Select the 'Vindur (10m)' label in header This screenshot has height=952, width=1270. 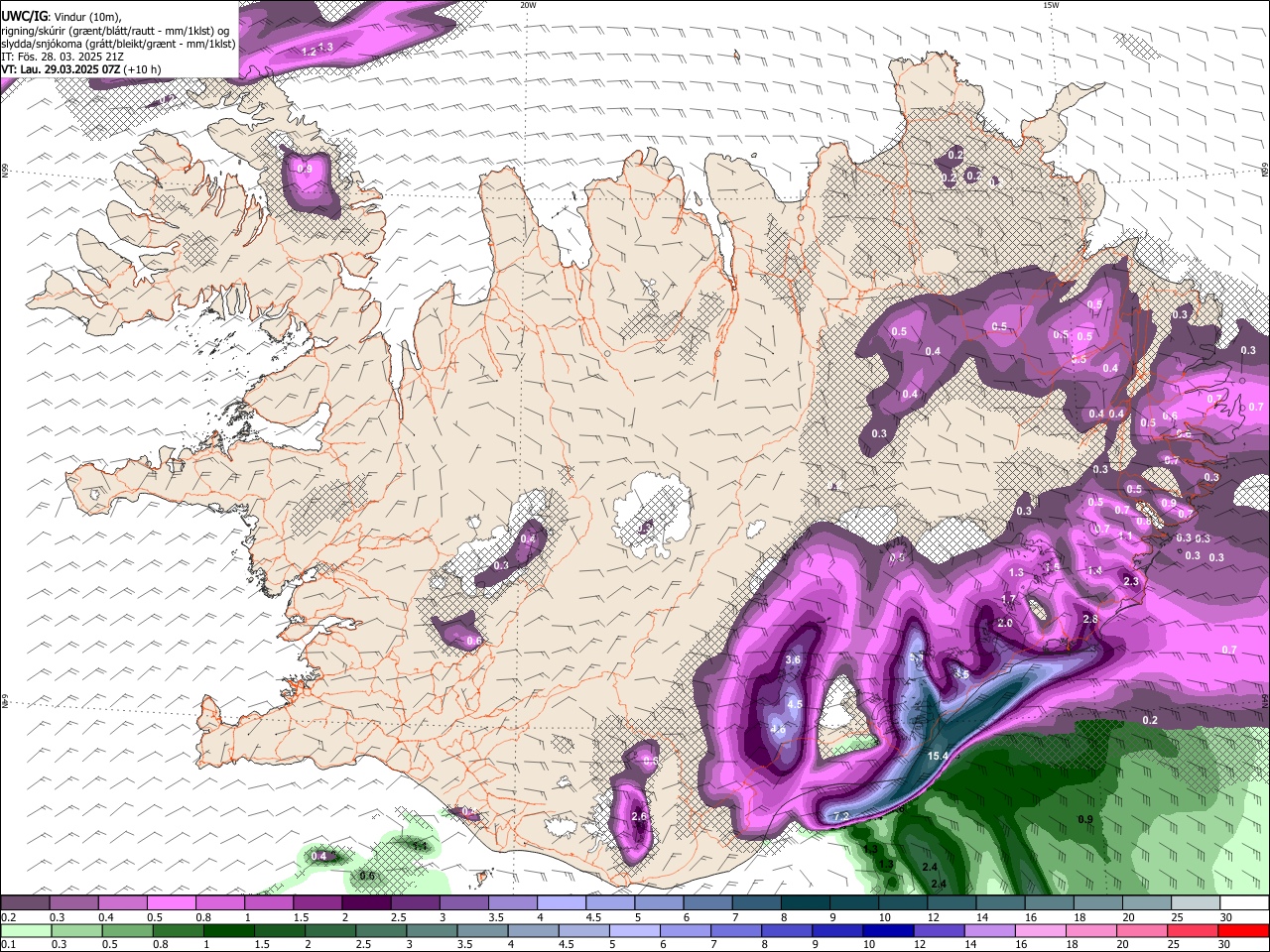(87, 17)
